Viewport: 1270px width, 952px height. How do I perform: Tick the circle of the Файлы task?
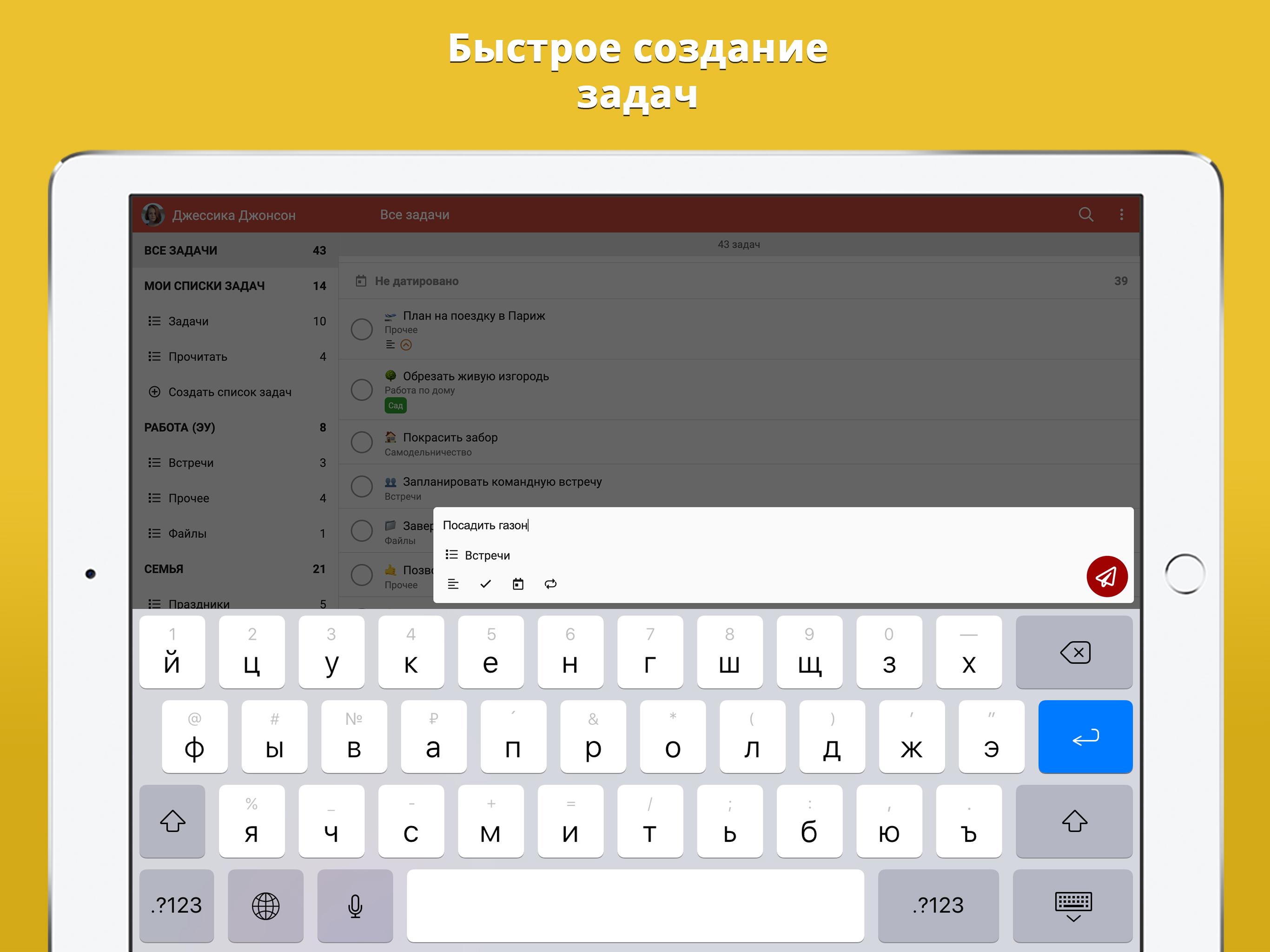pyautogui.click(x=362, y=530)
